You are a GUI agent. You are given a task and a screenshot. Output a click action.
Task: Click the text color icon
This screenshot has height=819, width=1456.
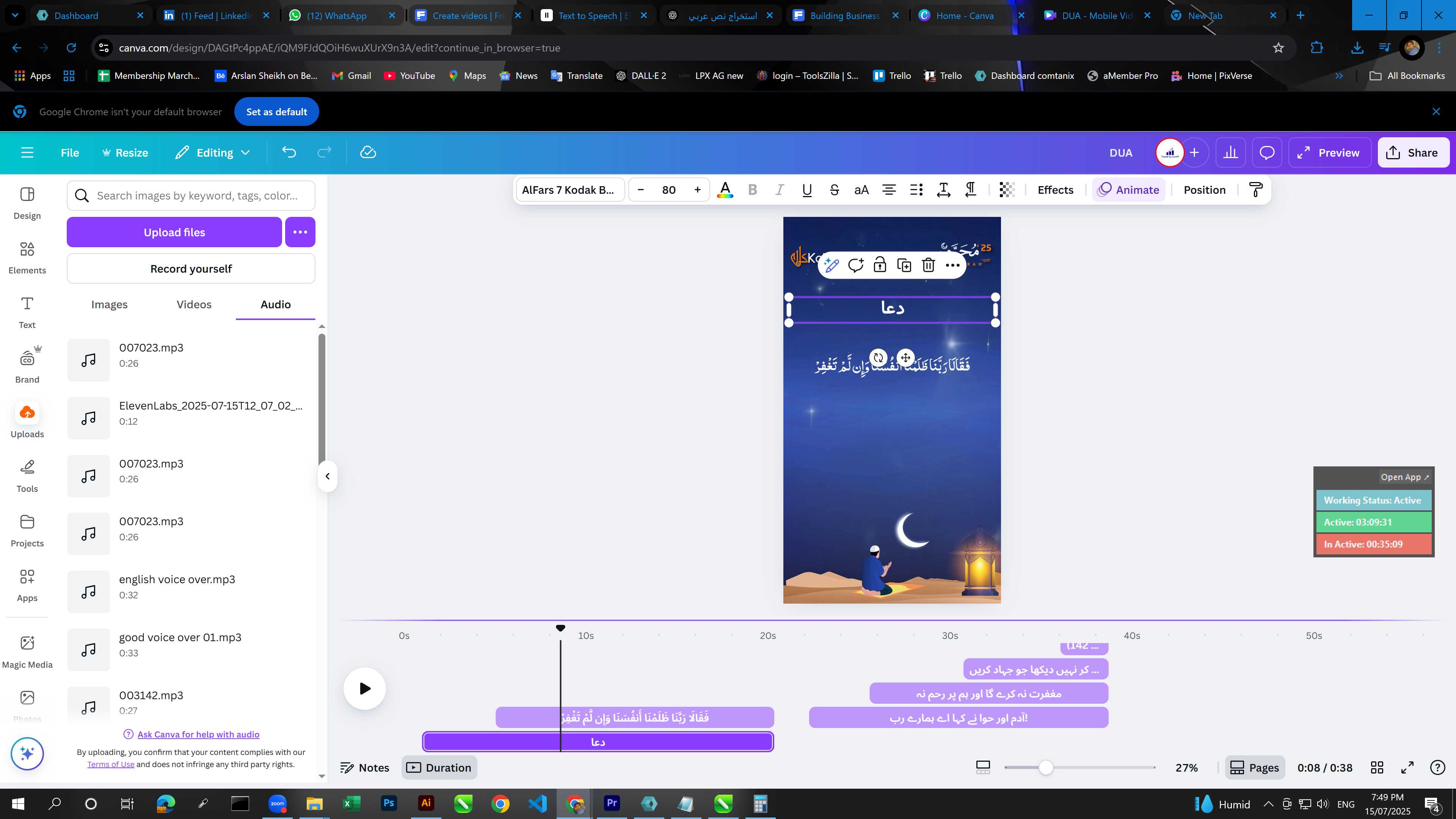[x=725, y=190]
